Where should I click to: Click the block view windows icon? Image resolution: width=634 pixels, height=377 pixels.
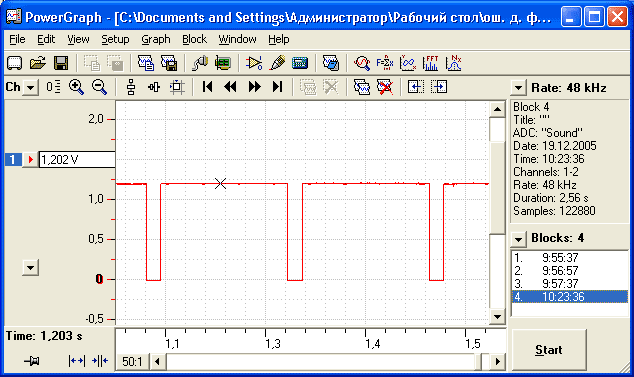pos(362,87)
